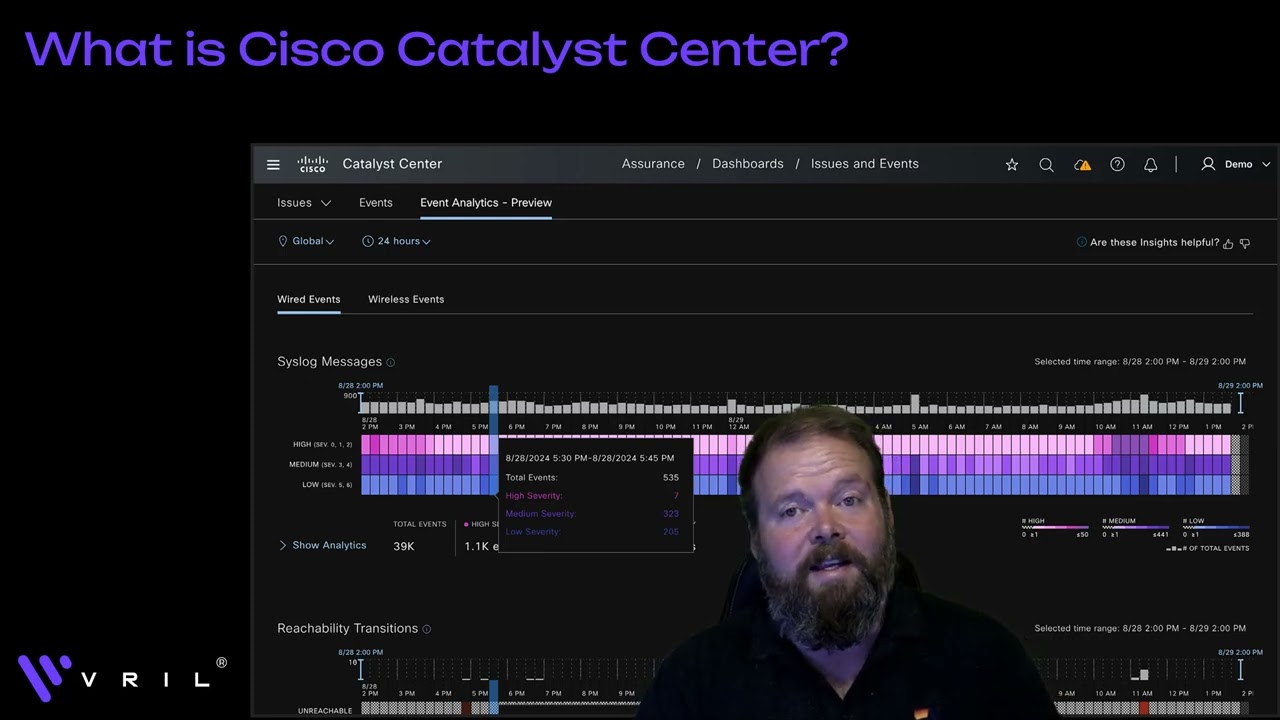Click the # HIGH legend gradient
The height and width of the screenshot is (720, 1280).
pyautogui.click(x=1055, y=527)
